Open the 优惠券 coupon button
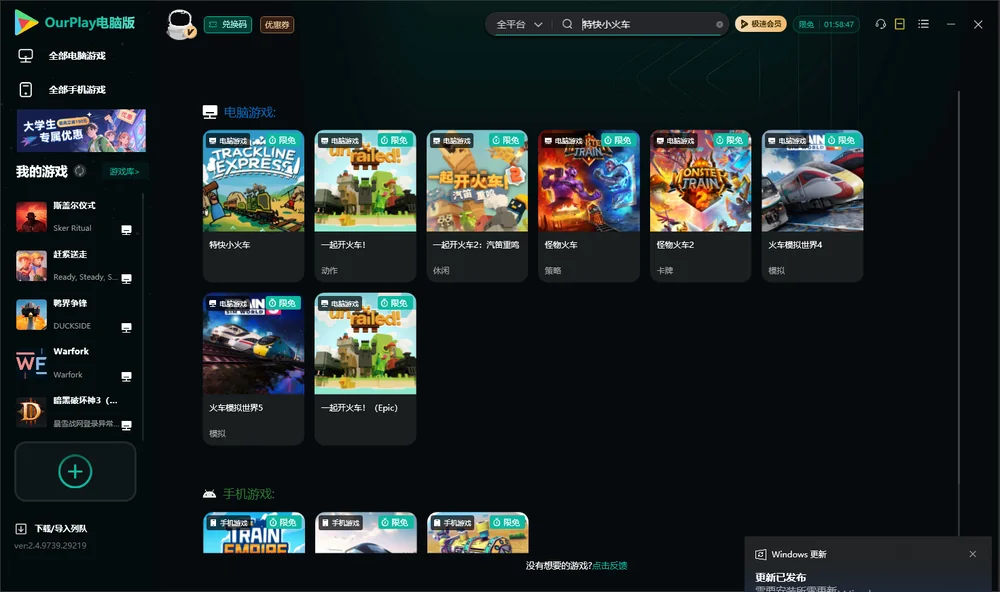This screenshot has height=592, width=1000. click(277, 24)
